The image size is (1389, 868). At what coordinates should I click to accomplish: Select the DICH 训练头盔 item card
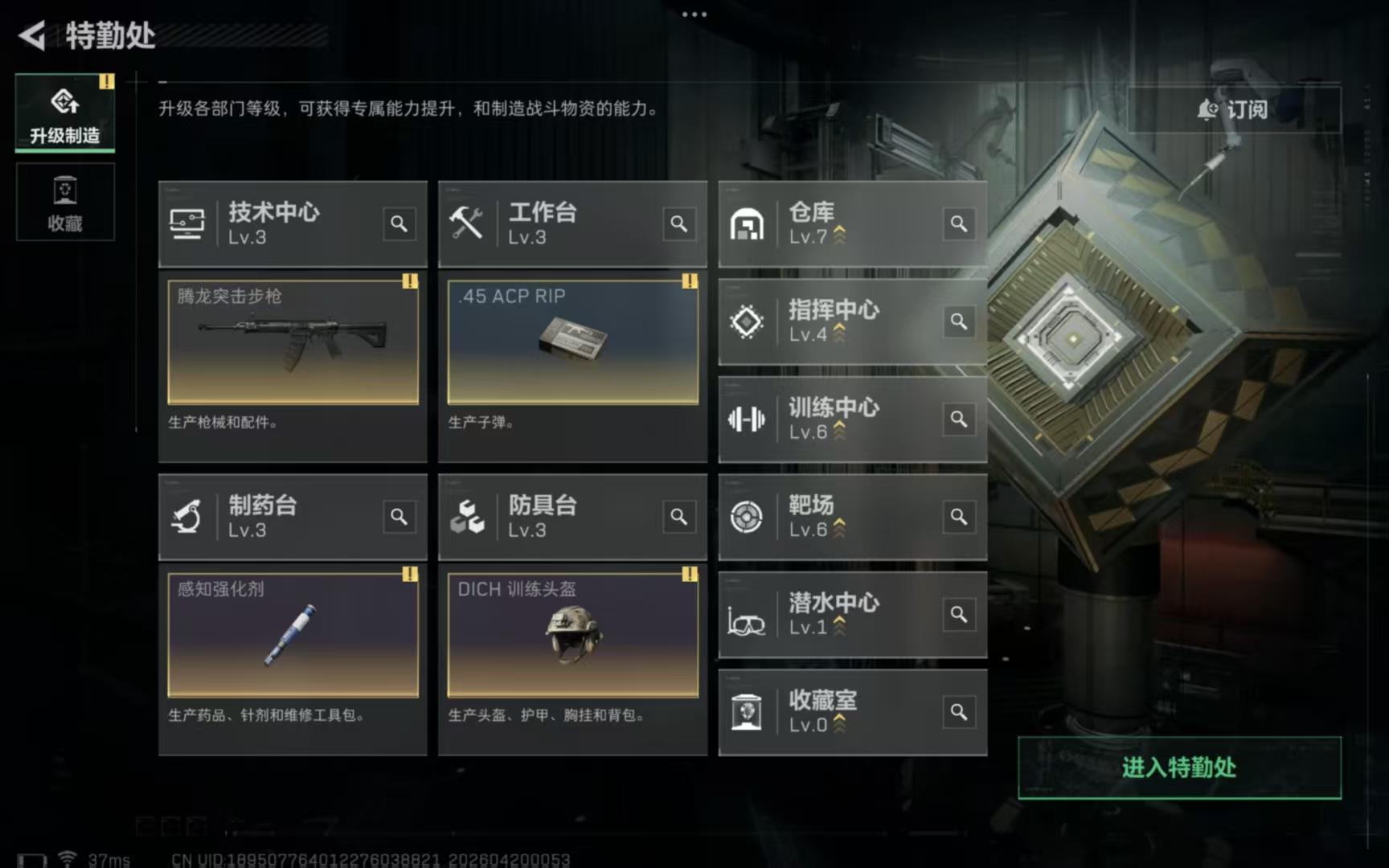click(x=572, y=634)
